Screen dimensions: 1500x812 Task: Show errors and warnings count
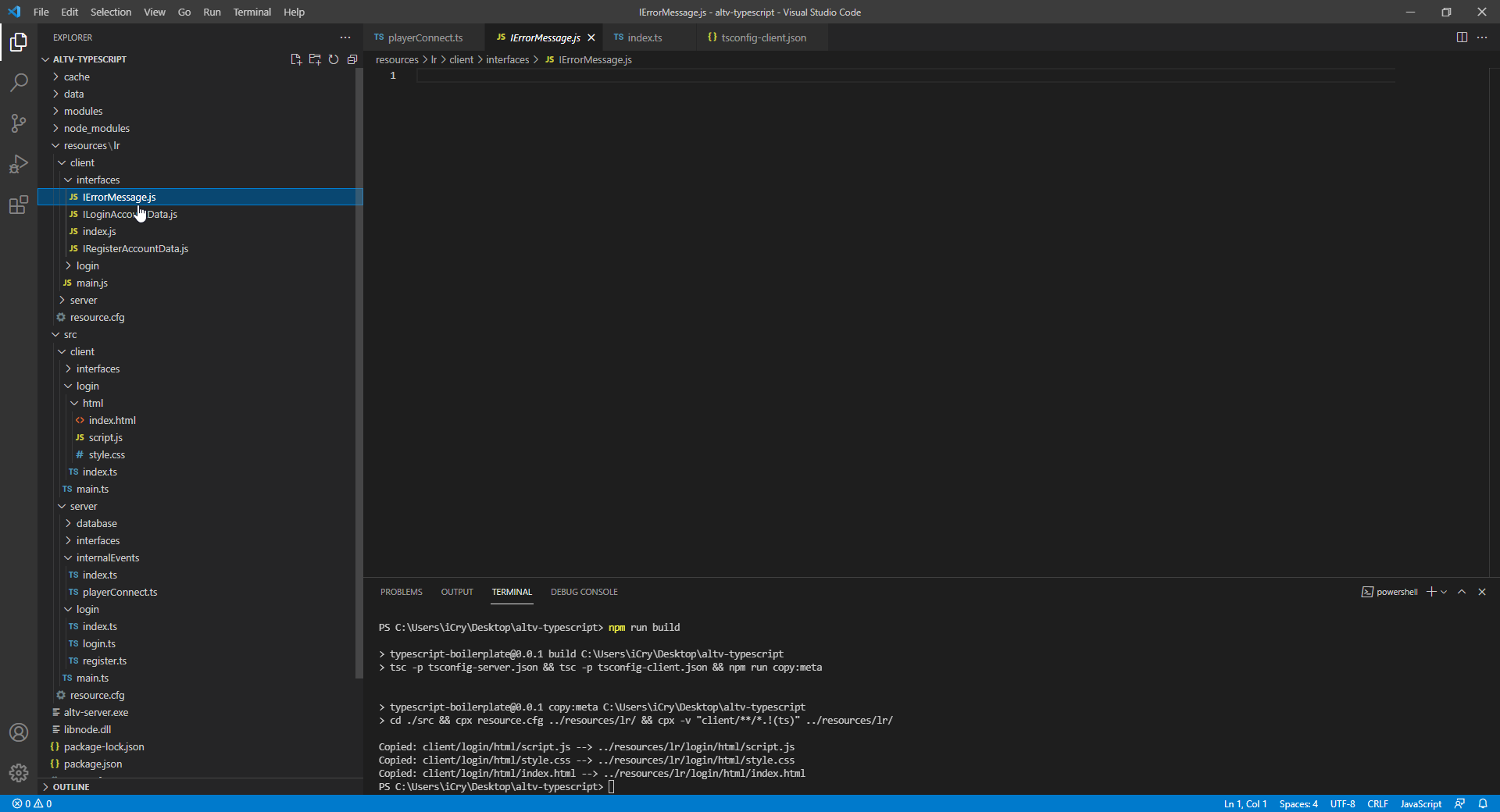click(32, 803)
